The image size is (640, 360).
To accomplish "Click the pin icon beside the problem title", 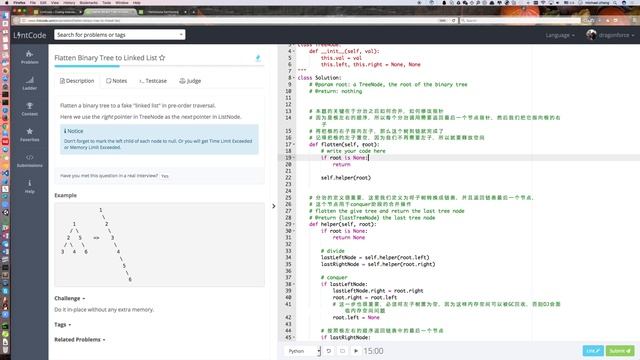I will (x=258, y=58).
